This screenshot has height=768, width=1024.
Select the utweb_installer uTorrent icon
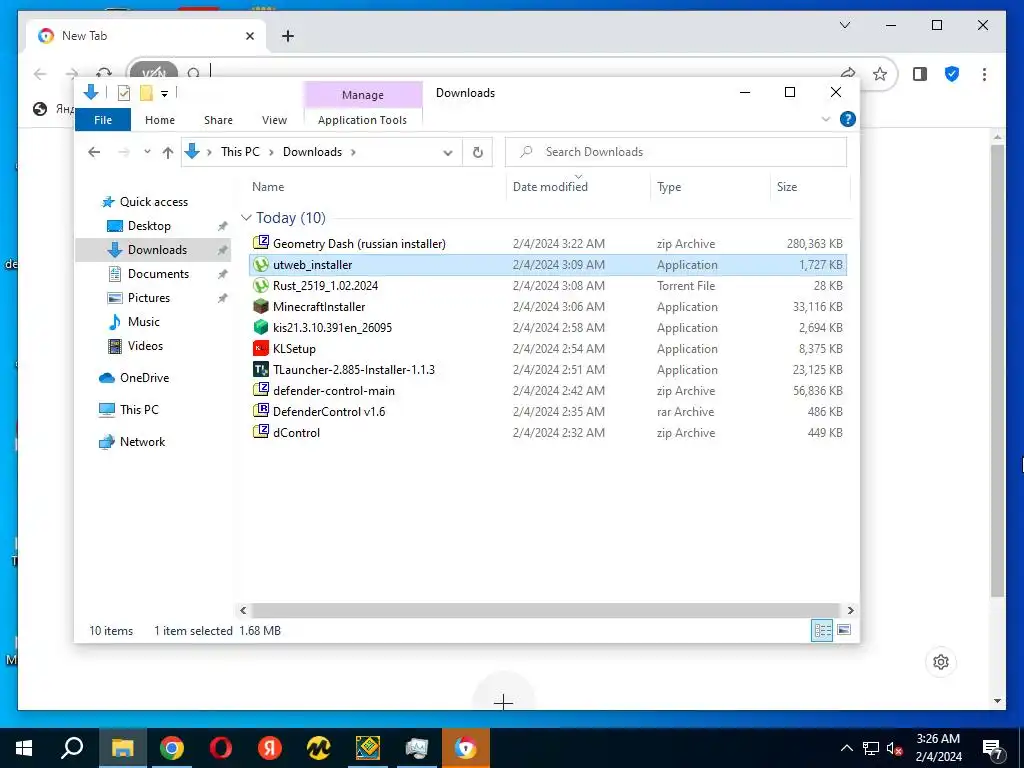[261, 264]
